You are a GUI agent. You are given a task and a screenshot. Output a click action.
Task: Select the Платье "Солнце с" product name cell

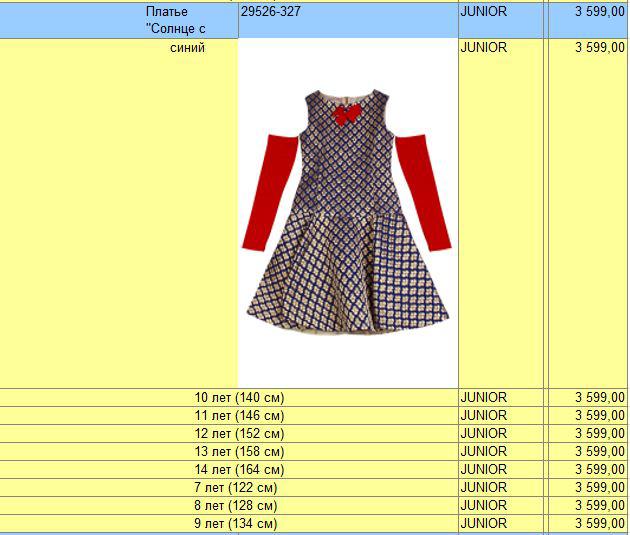coord(174,19)
